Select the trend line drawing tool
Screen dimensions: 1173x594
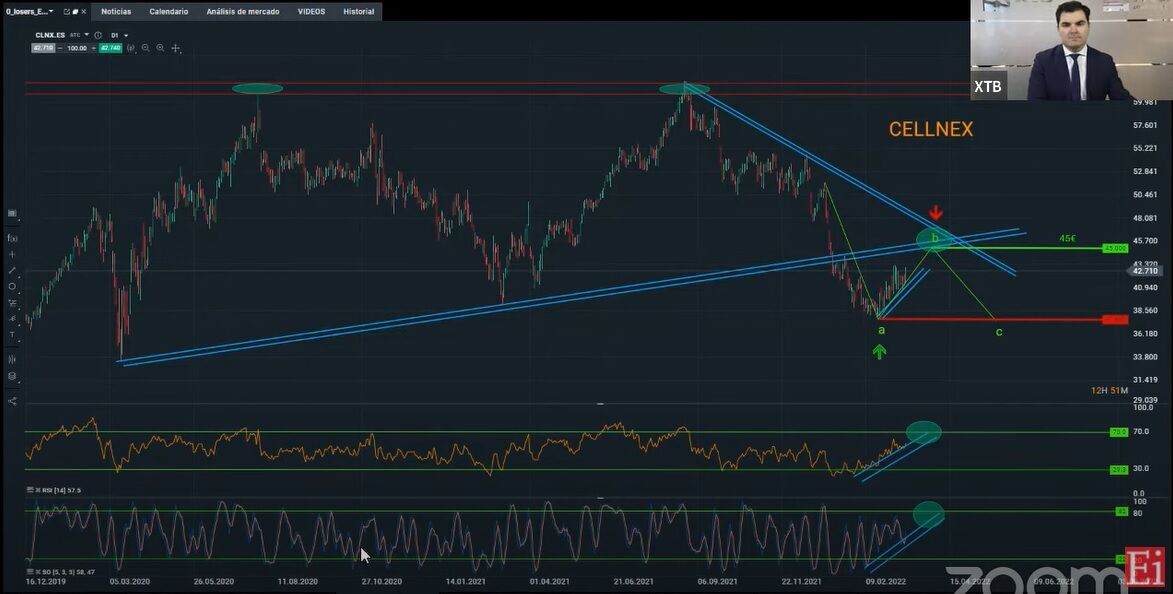[12, 270]
